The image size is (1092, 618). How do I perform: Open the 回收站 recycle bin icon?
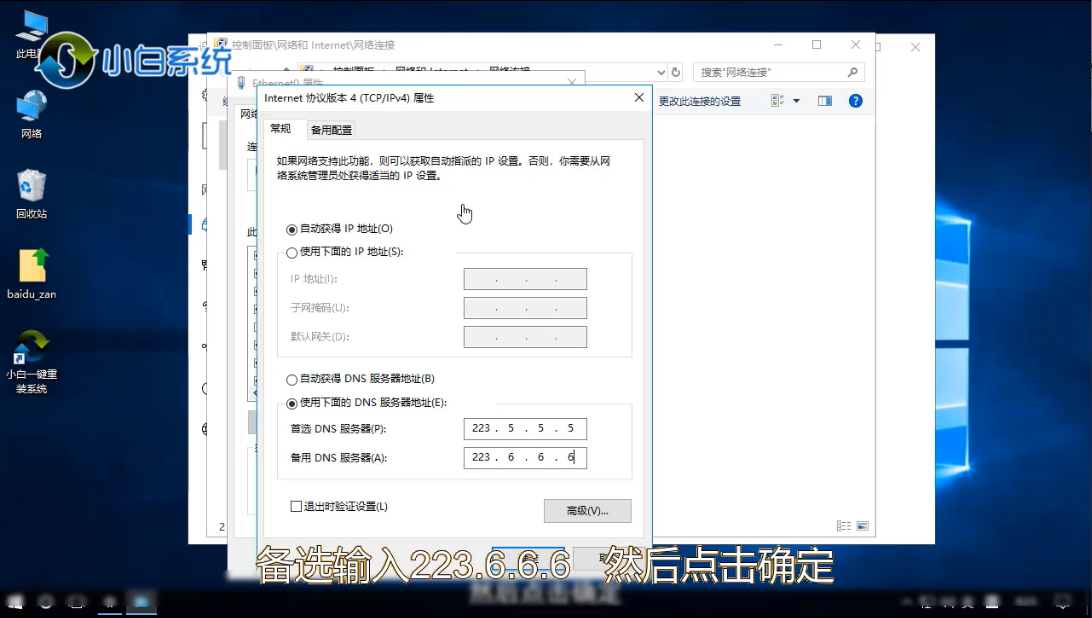click(x=31, y=194)
